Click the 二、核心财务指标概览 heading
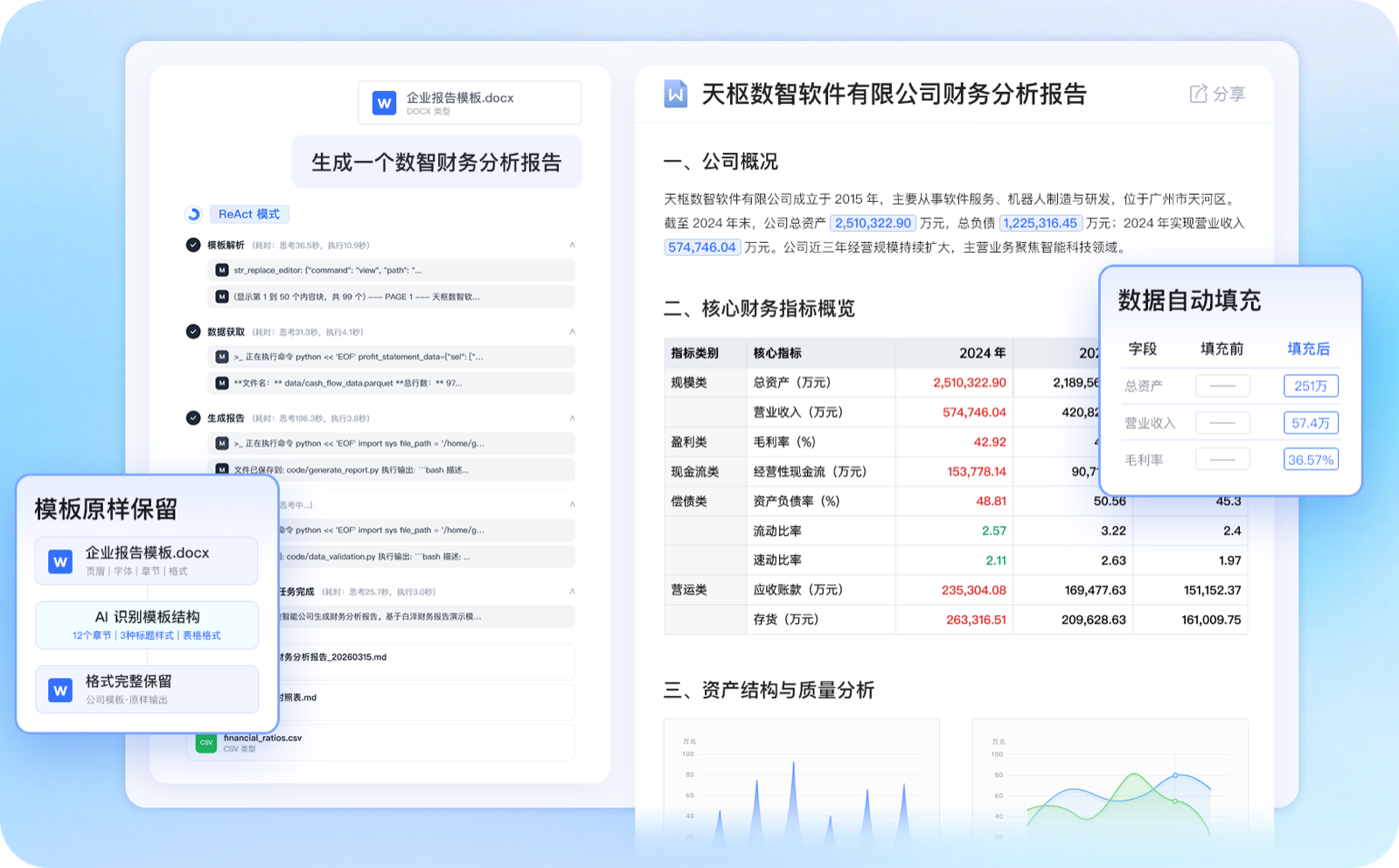Viewport: 1399px width, 868px height. pyautogui.click(x=759, y=309)
